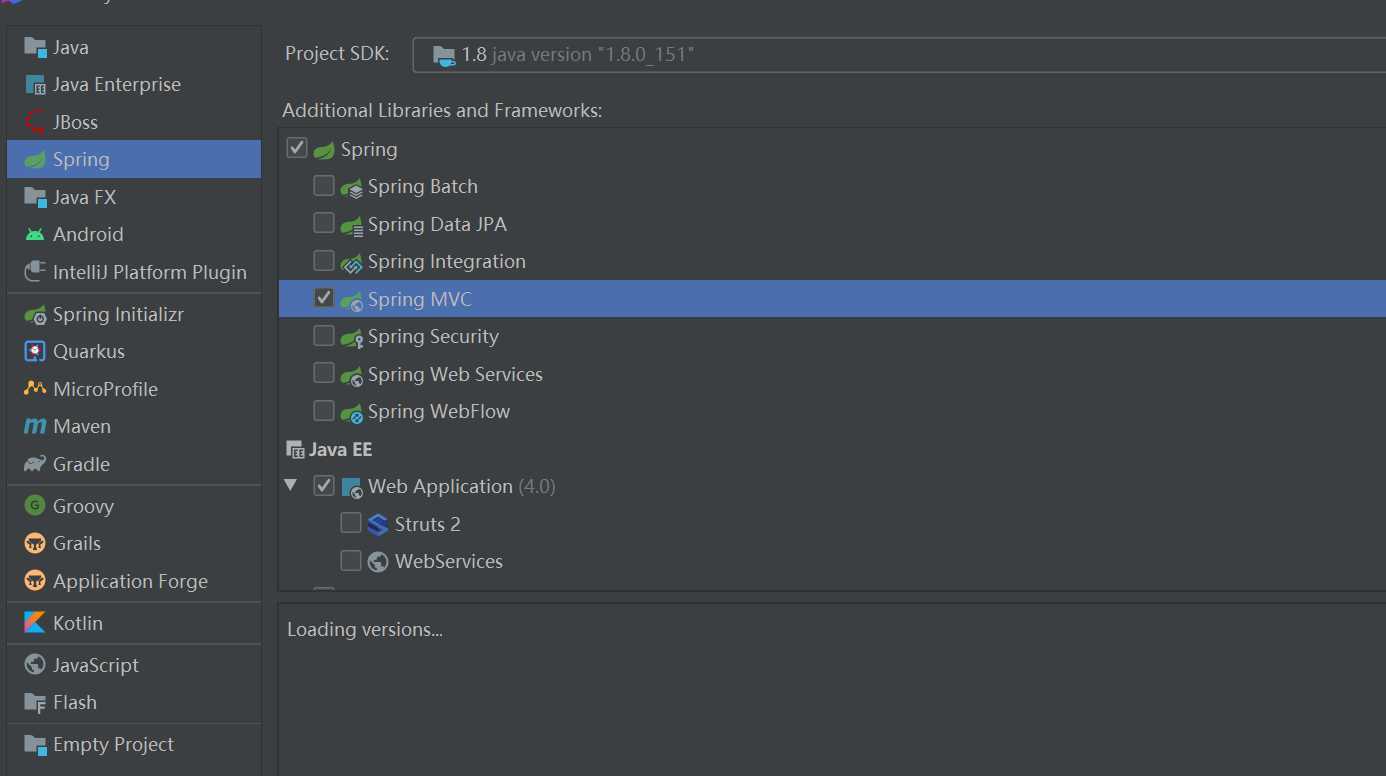Viewport: 1386px width, 776px height.
Task: Enable the Spring Batch checkbox
Action: 324,185
